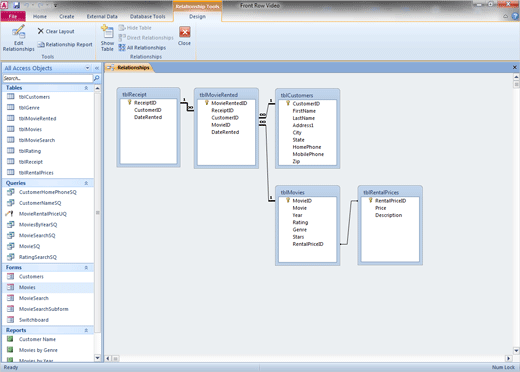Viewport: 520px width, 372px height.
Task: Open the Database Tools tab
Action: [147, 16]
